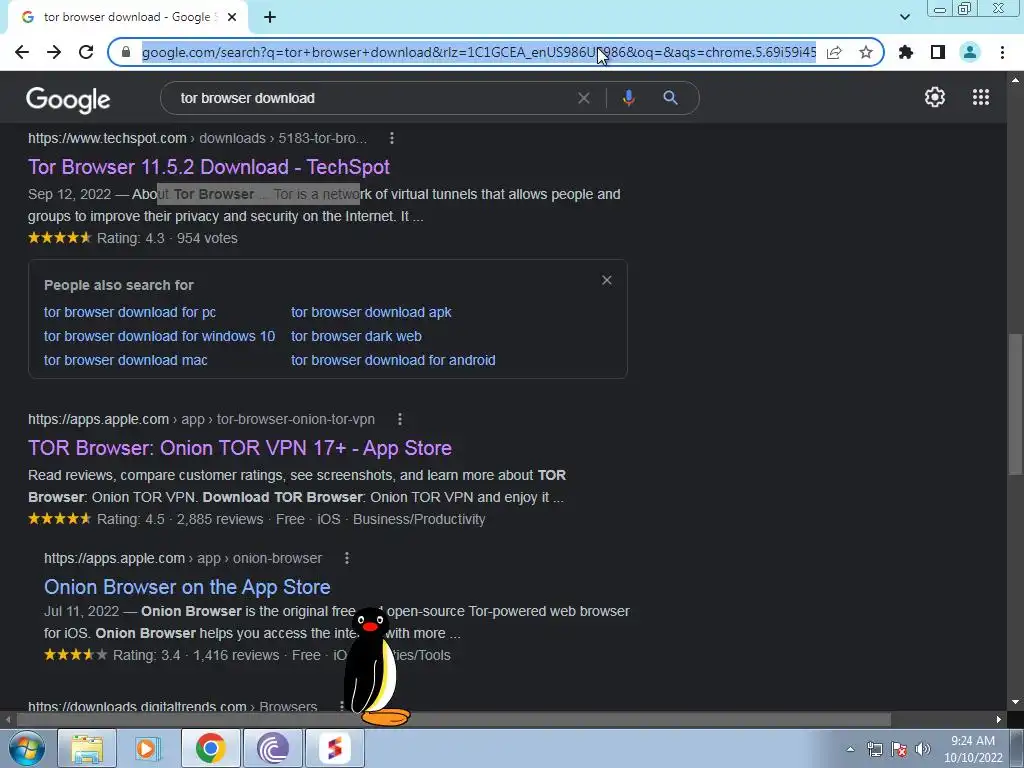Viewport: 1024px width, 768px height.
Task: Open the network status tray icon
Action: (x=874, y=749)
